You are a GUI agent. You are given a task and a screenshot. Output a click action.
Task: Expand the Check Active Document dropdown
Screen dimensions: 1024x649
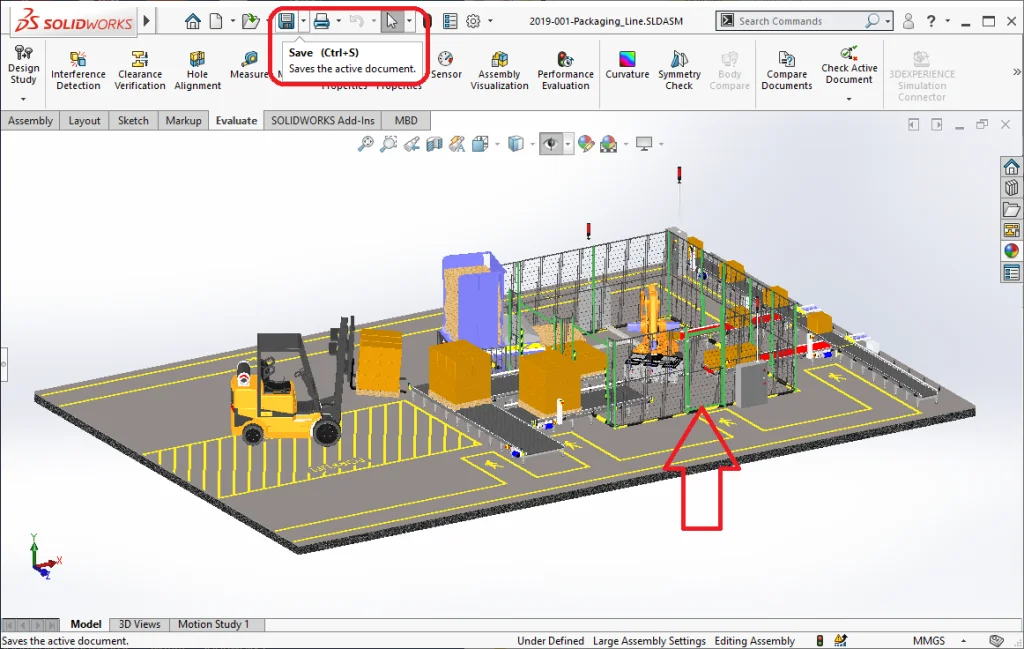pyautogui.click(x=849, y=99)
